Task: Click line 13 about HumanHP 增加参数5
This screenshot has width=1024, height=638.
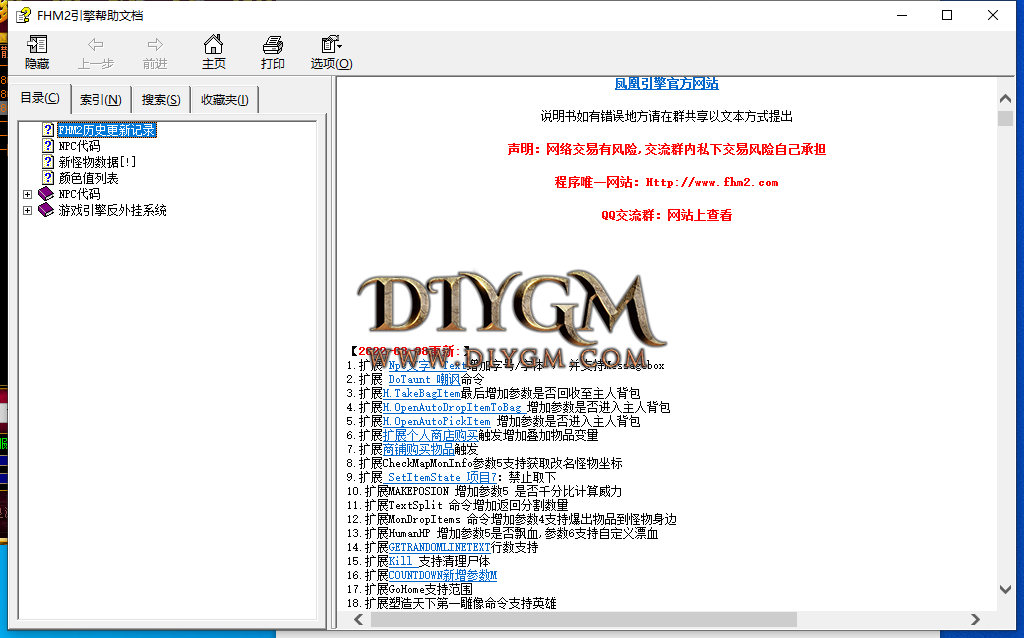Action: [502, 534]
